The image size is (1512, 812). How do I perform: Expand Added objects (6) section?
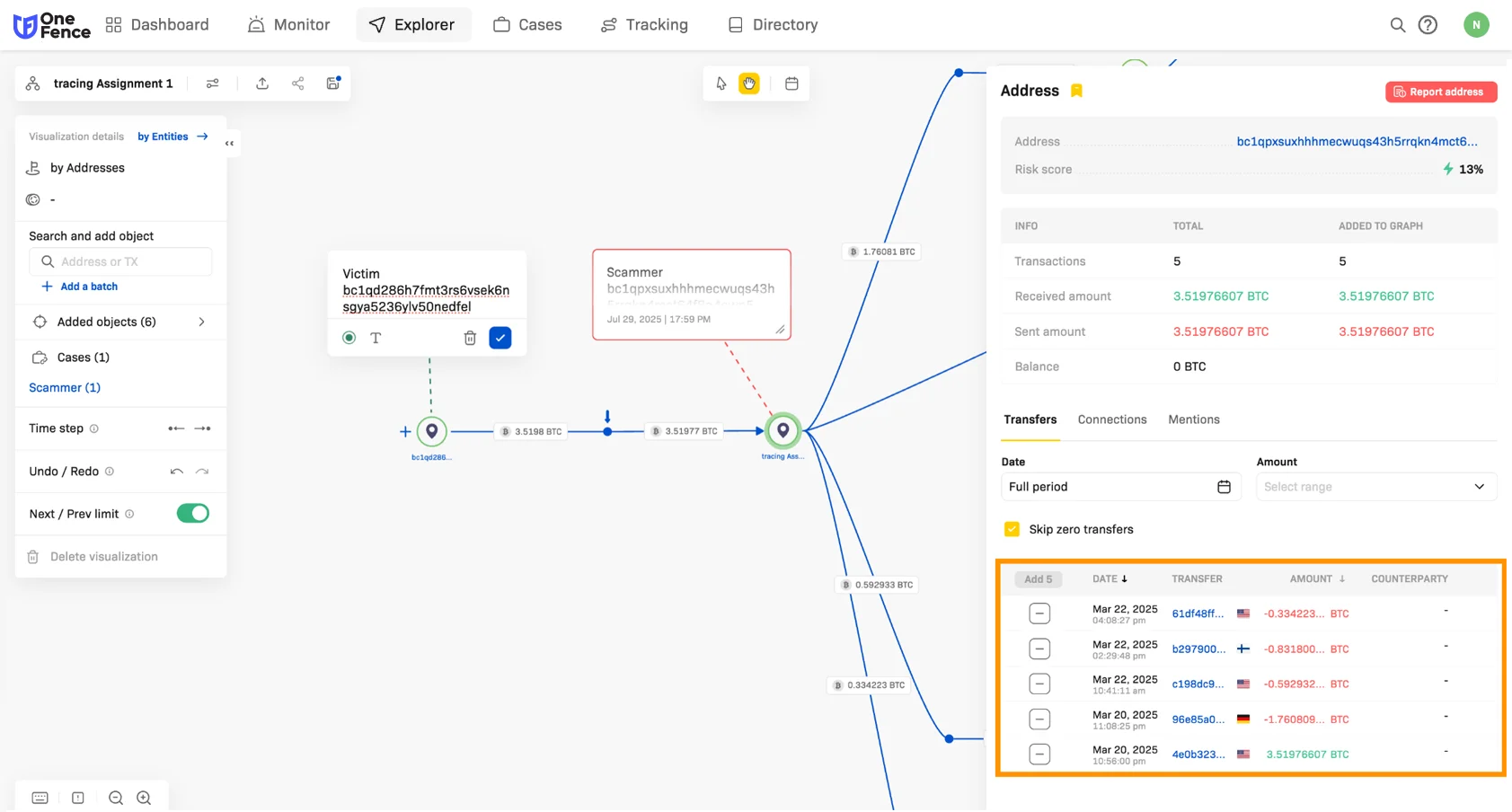[x=120, y=322]
